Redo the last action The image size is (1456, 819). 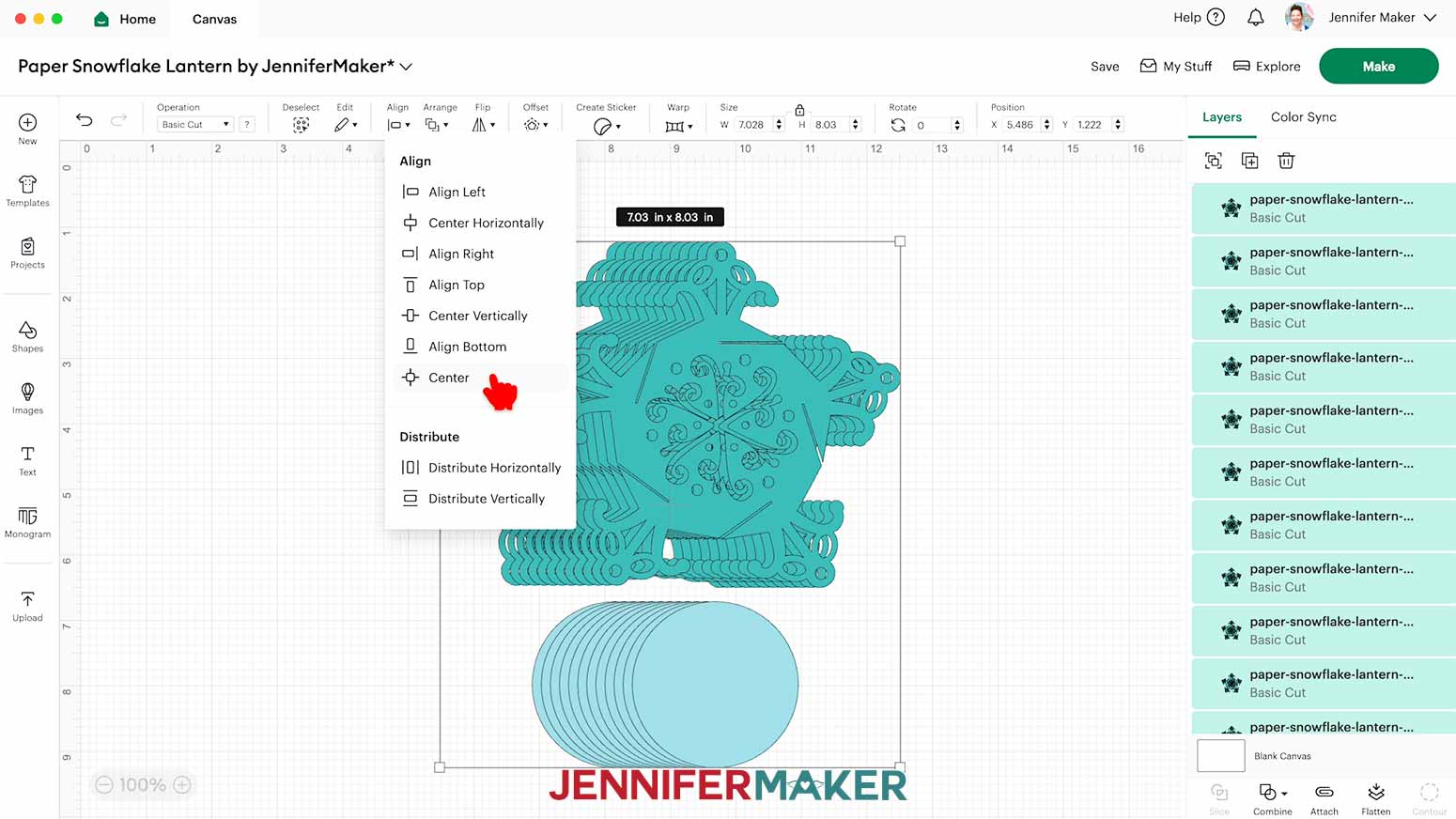coord(118,119)
